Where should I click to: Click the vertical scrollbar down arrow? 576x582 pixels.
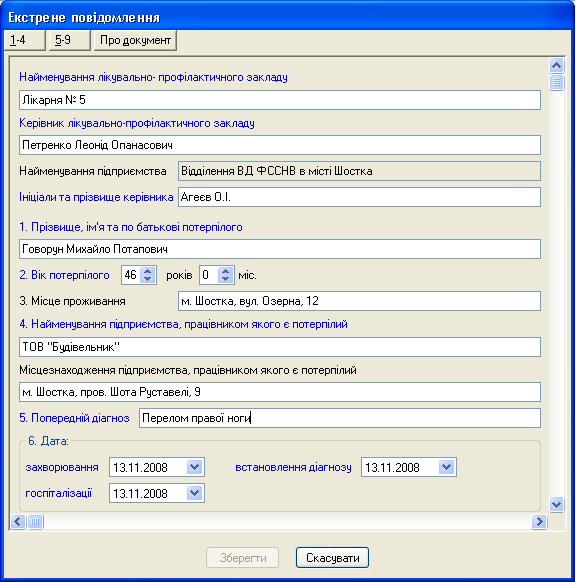[x=556, y=504]
